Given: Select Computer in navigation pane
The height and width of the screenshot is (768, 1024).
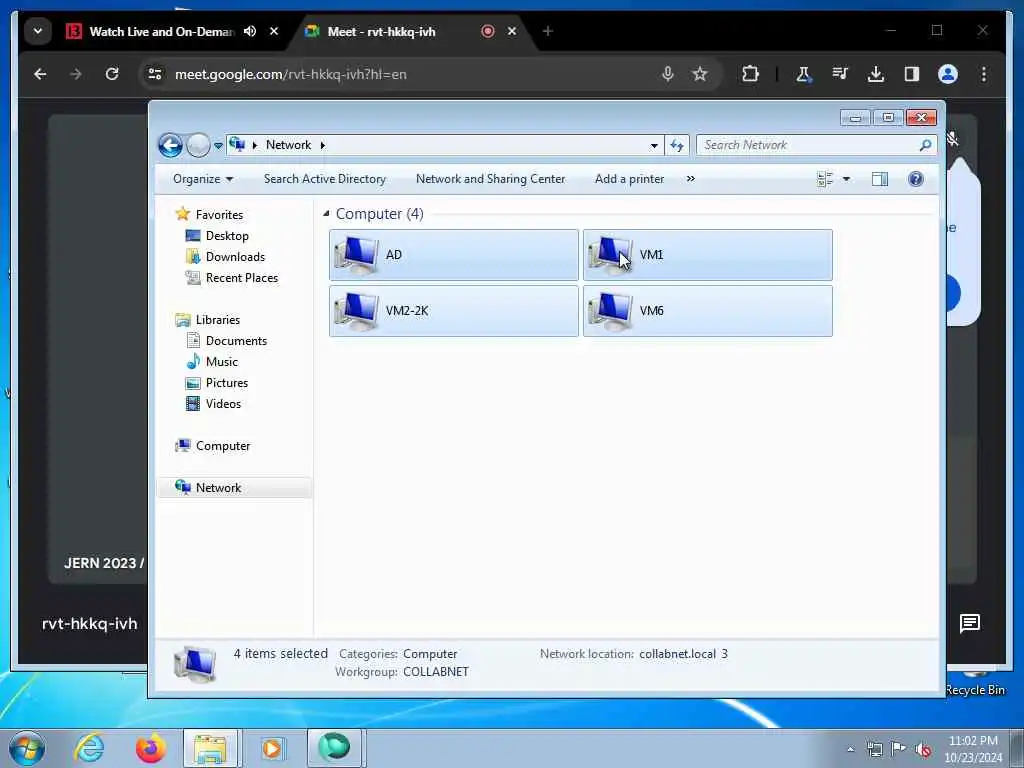Looking at the screenshot, I should (x=213, y=446).
